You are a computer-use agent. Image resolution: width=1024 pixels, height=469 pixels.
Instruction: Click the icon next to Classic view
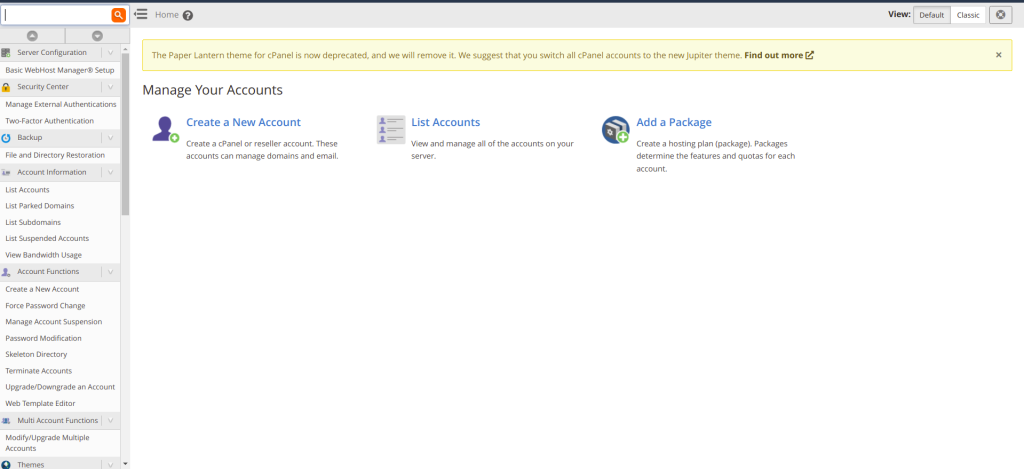1000,15
